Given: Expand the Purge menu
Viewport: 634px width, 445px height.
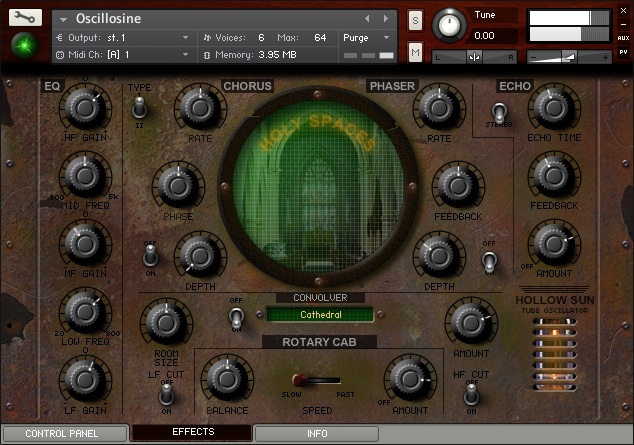Looking at the screenshot, I should coord(367,37).
